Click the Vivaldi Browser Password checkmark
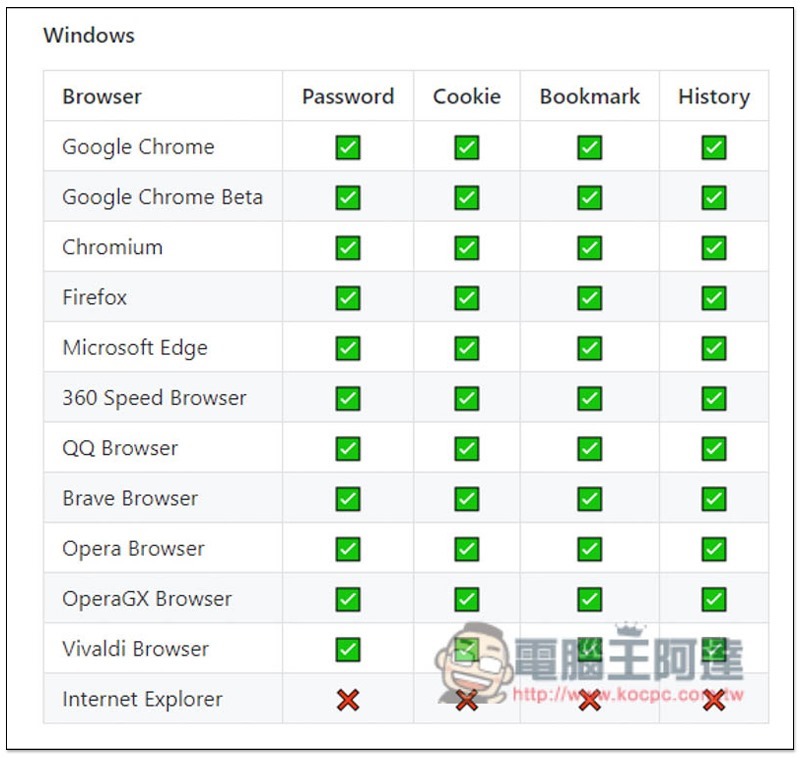The width and height of the screenshot is (800, 758). pyautogui.click(x=348, y=649)
